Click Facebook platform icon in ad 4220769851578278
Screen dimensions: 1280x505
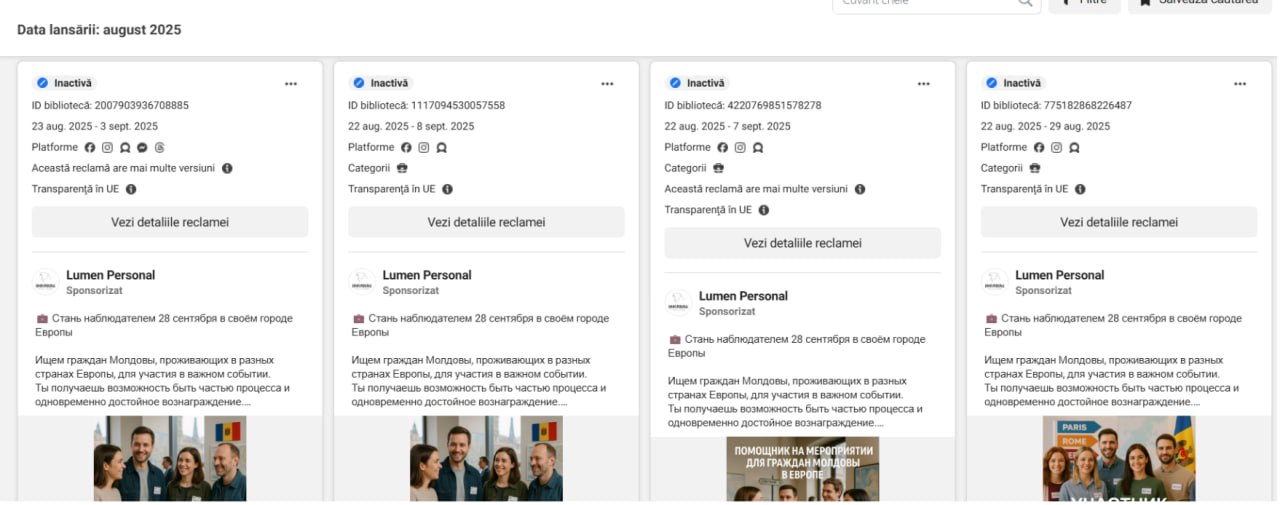tap(723, 147)
